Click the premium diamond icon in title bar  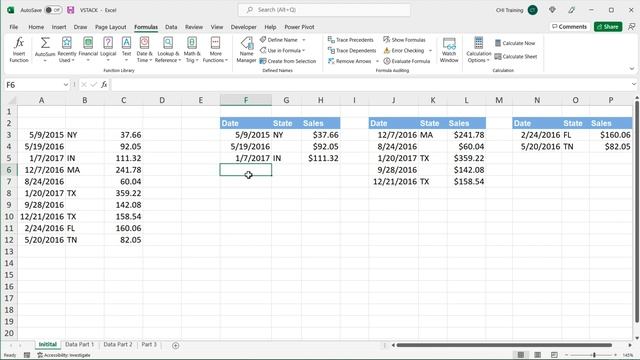pos(552,10)
